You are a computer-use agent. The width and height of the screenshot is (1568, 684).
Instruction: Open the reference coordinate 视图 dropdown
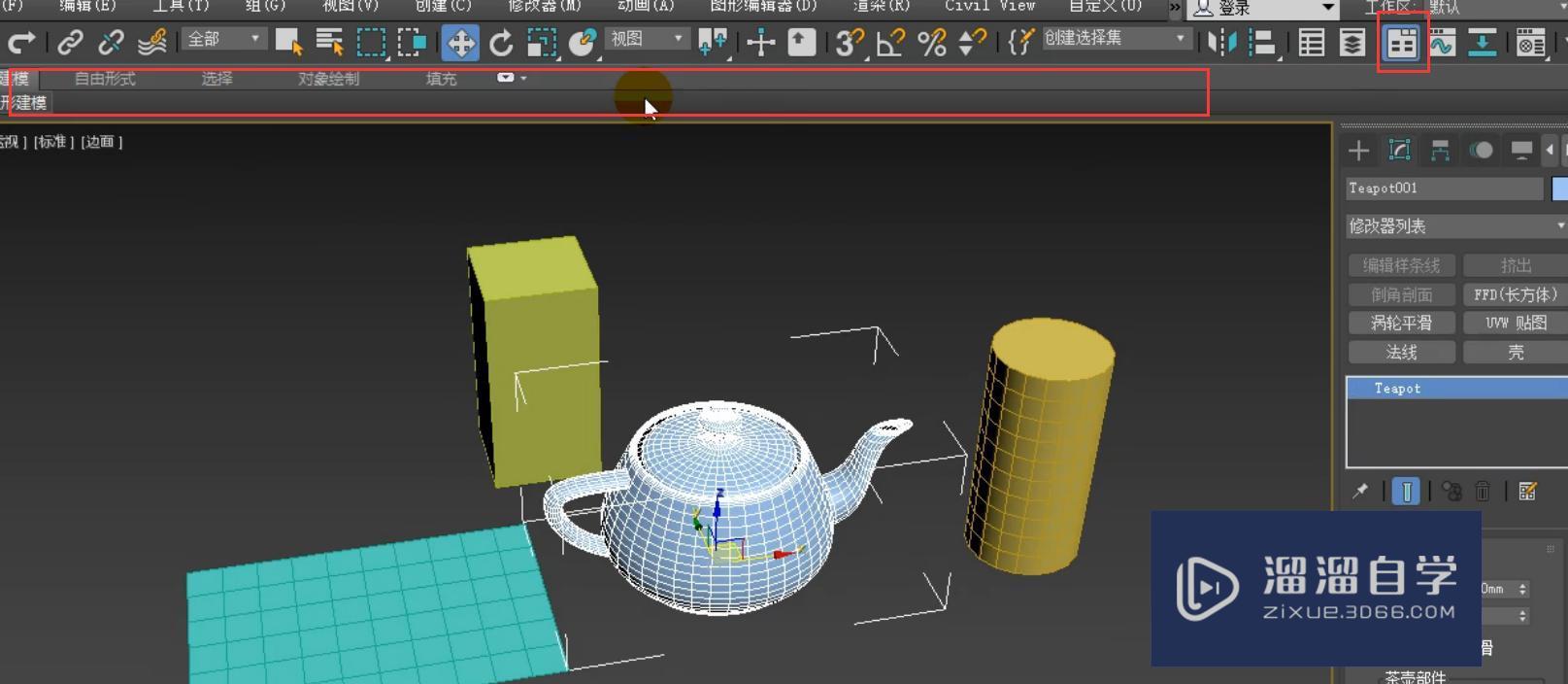(648, 39)
